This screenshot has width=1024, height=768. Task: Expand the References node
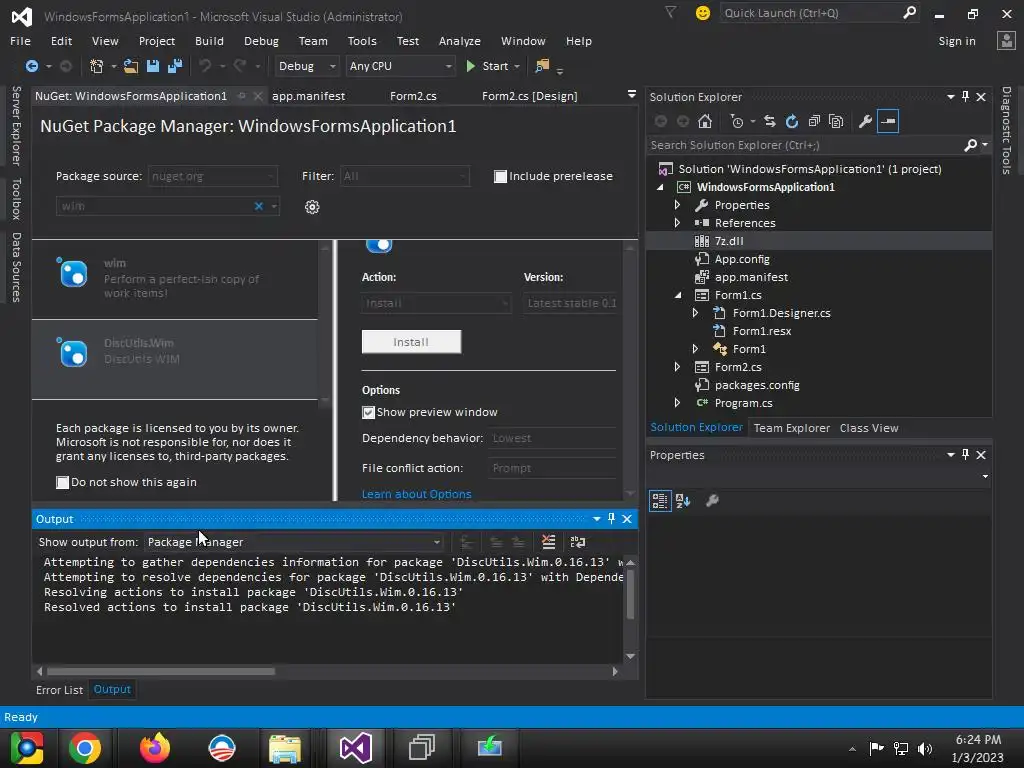[677, 223]
